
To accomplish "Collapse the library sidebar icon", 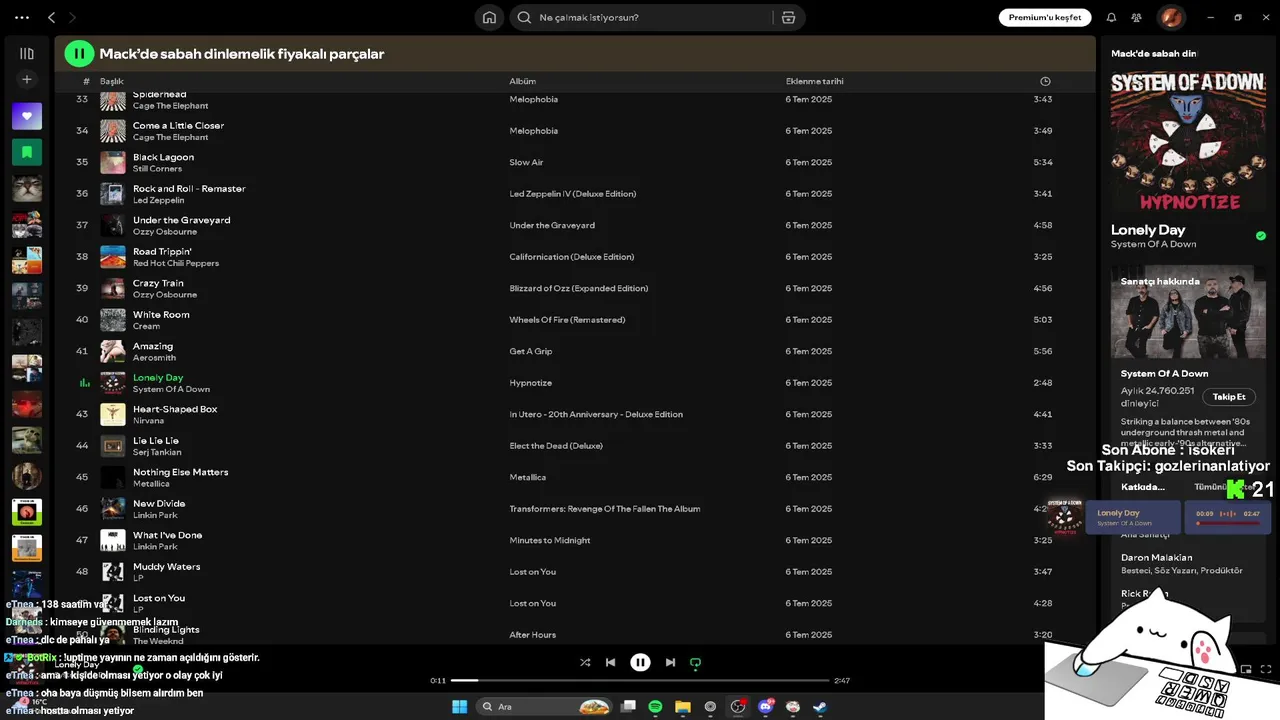I will (x=27, y=54).
